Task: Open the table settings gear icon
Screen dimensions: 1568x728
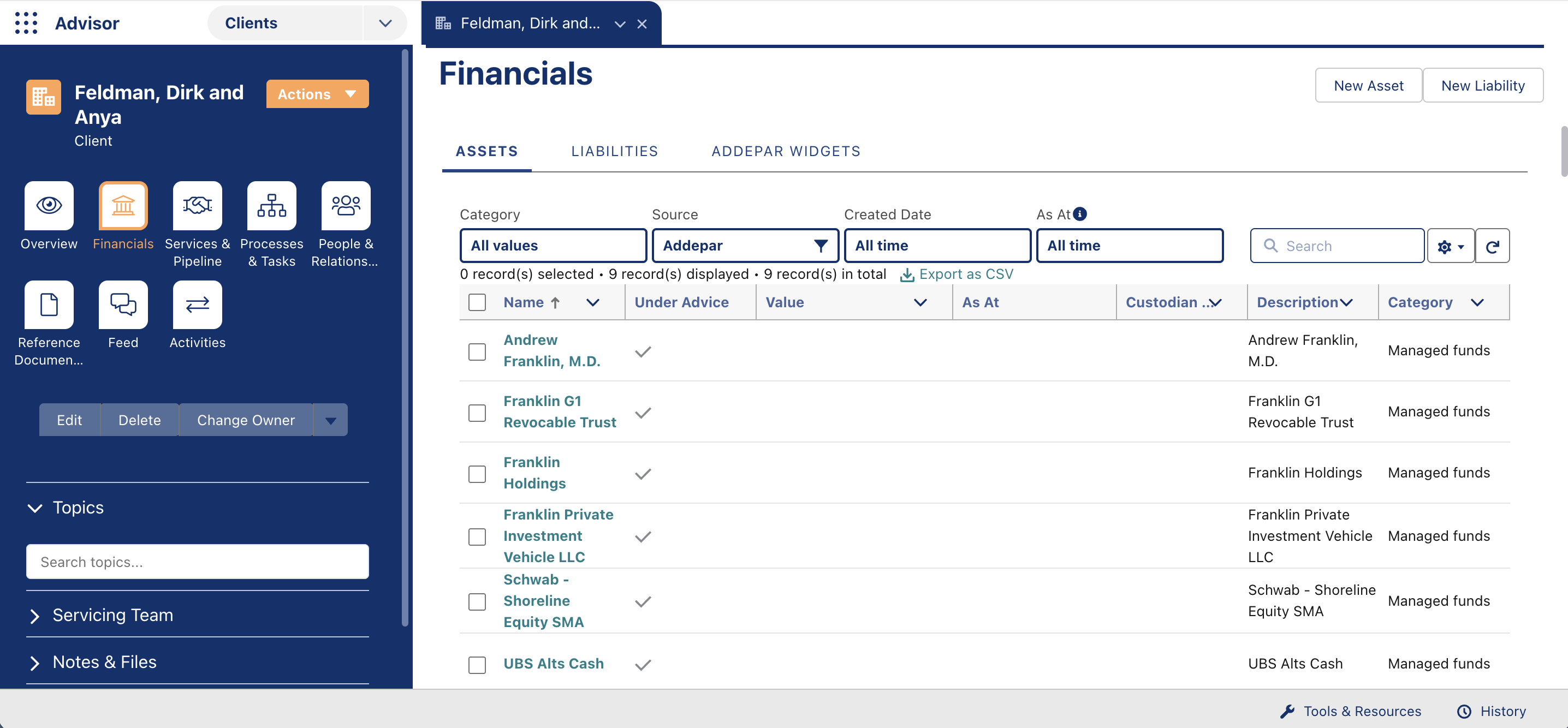Action: click(1451, 246)
